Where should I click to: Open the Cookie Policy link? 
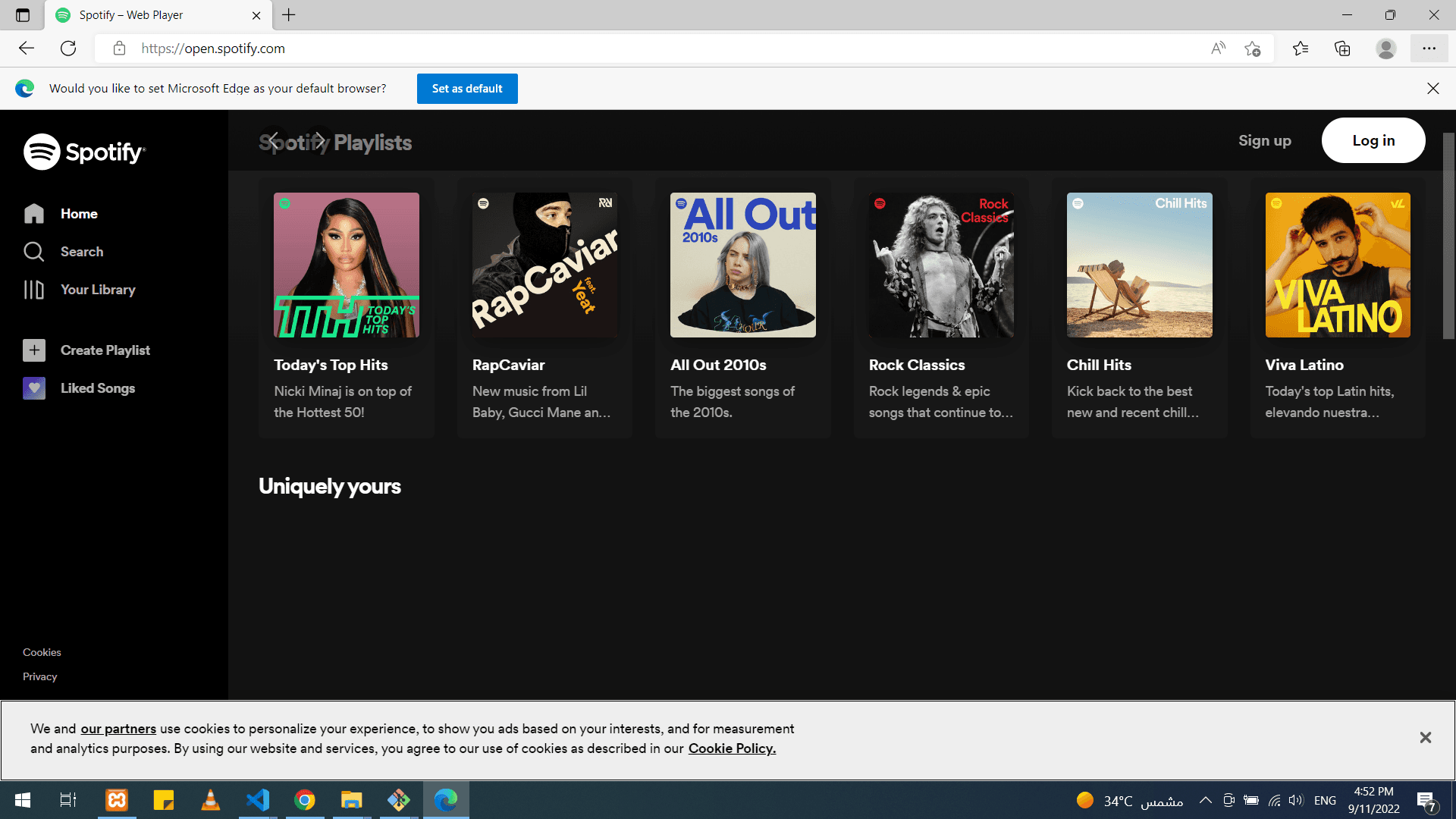[732, 748]
